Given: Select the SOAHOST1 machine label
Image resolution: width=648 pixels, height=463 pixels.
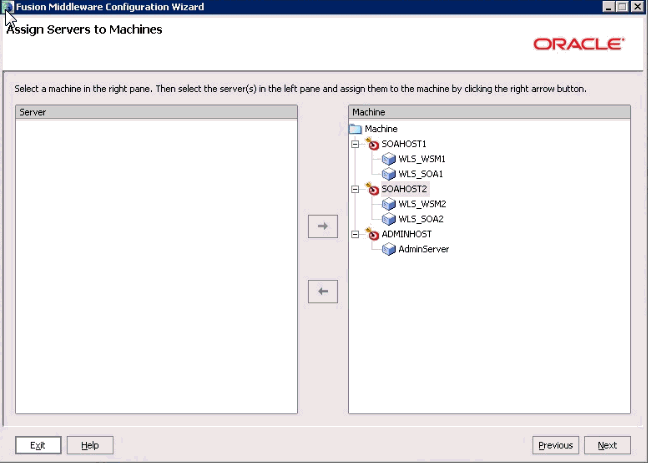Looking at the screenshot, I should [x=404, y=144].
